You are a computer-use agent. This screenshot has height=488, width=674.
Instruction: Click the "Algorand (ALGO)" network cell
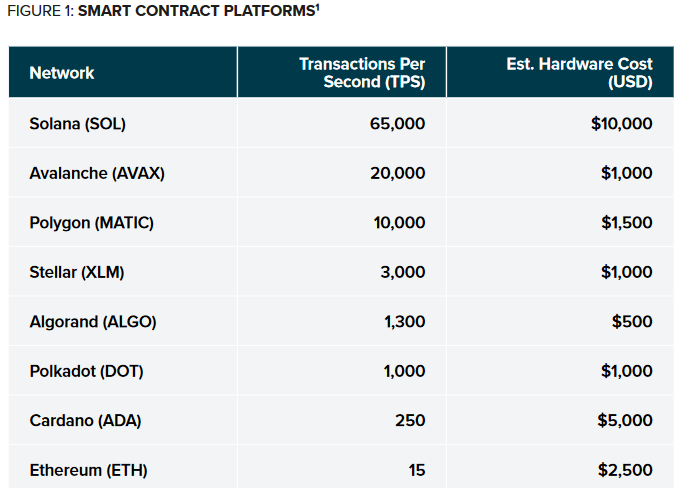93,322
